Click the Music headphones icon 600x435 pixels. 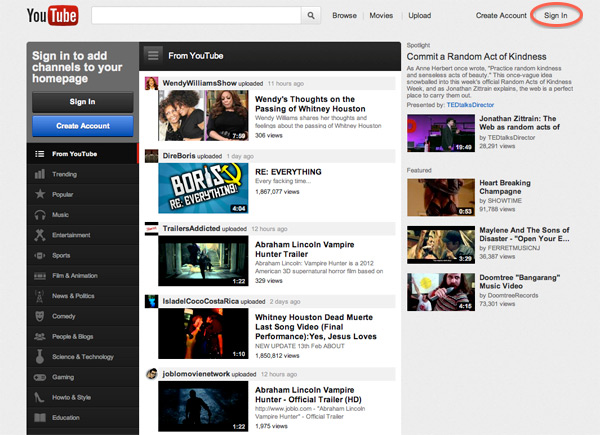(40, 215)
